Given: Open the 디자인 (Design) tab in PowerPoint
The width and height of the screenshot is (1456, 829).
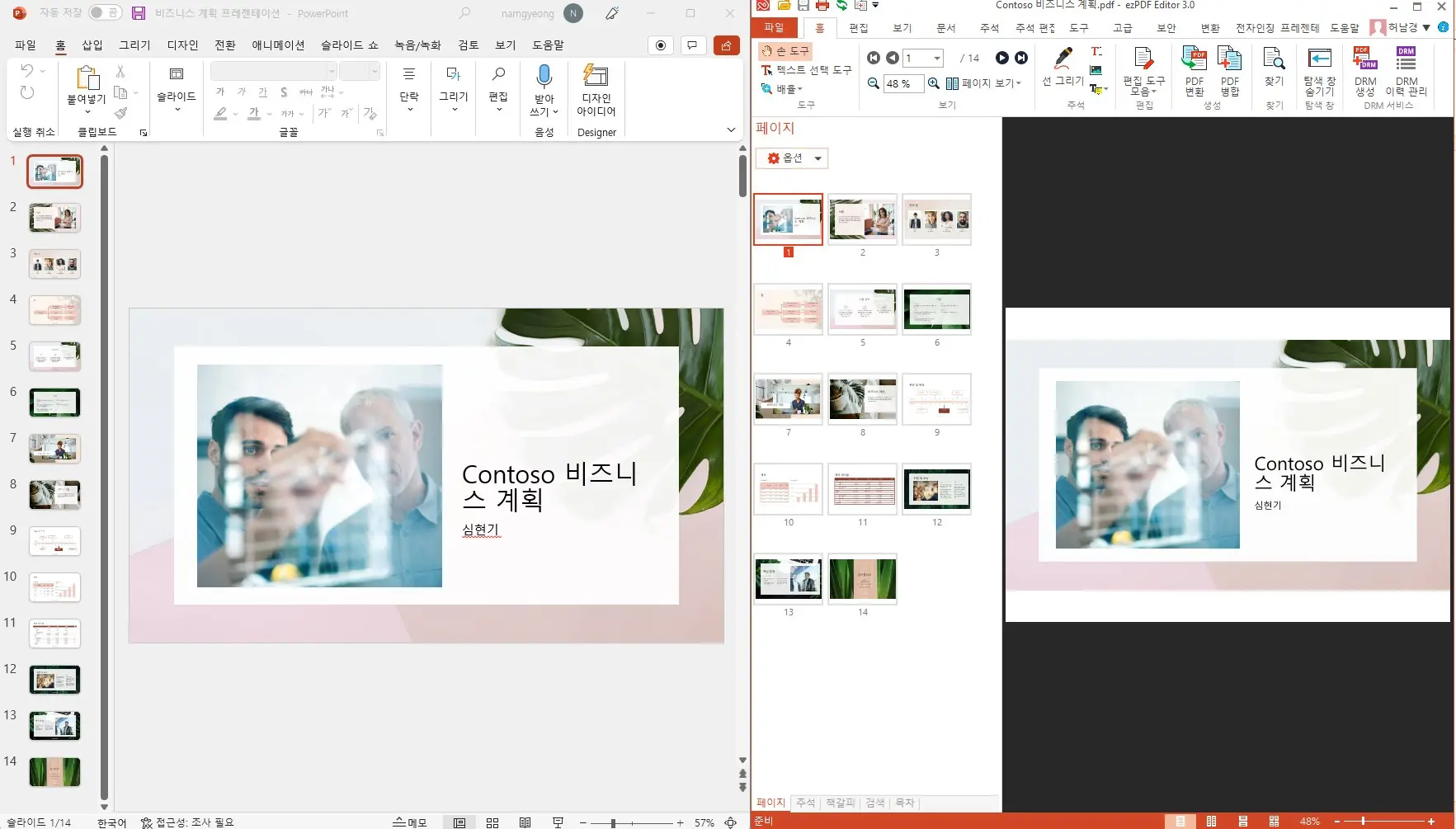Looking at the screenshot, I should click(182, 45).
